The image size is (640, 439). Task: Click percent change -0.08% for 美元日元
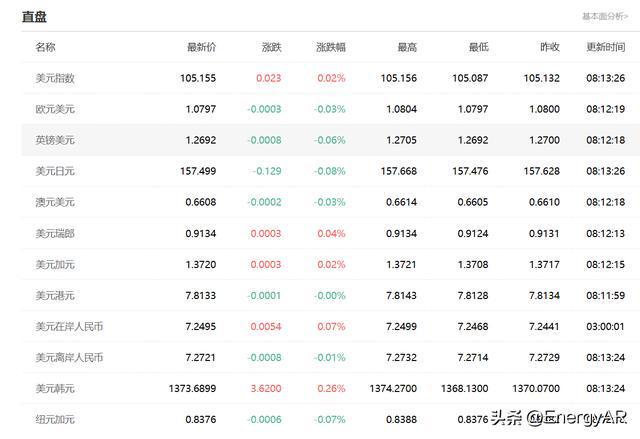pos(329,171)
